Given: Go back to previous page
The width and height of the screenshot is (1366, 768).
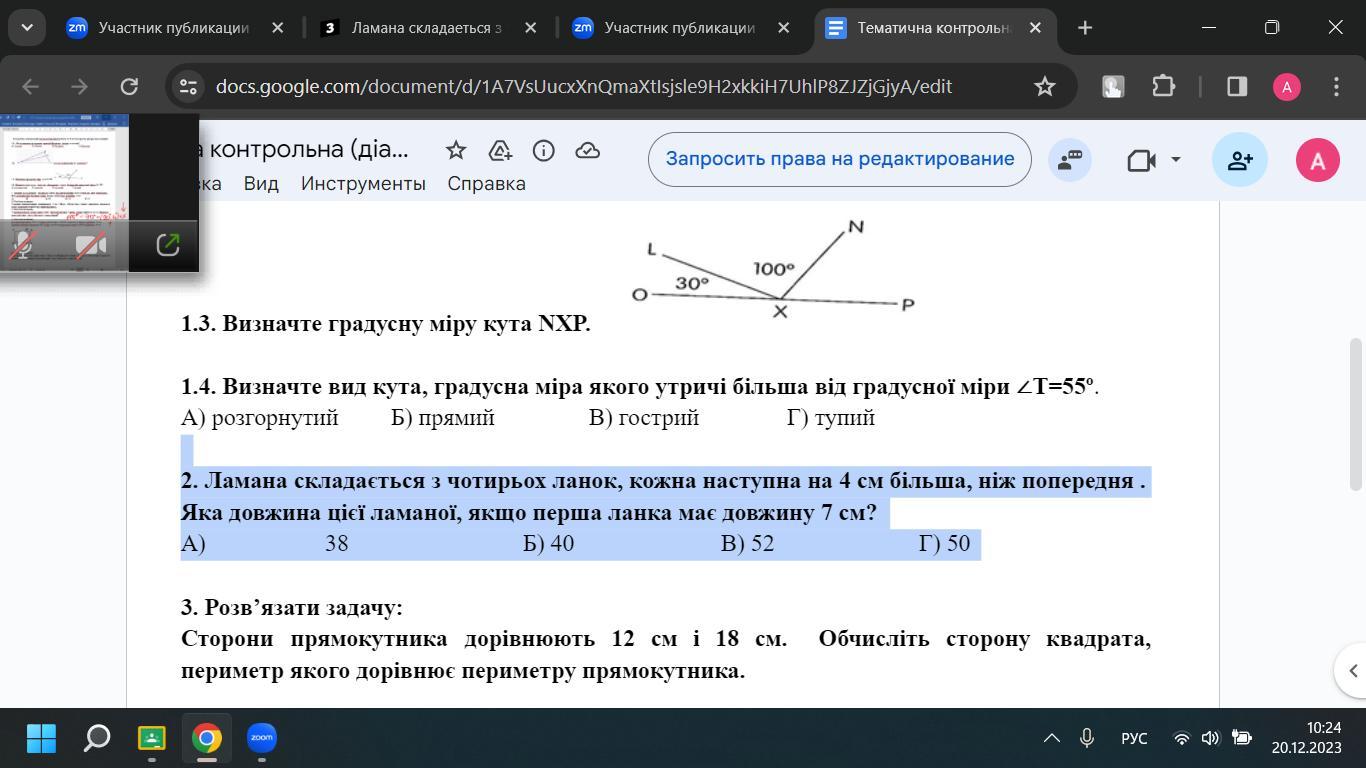Looking at the screenshot, I should 30,87.
